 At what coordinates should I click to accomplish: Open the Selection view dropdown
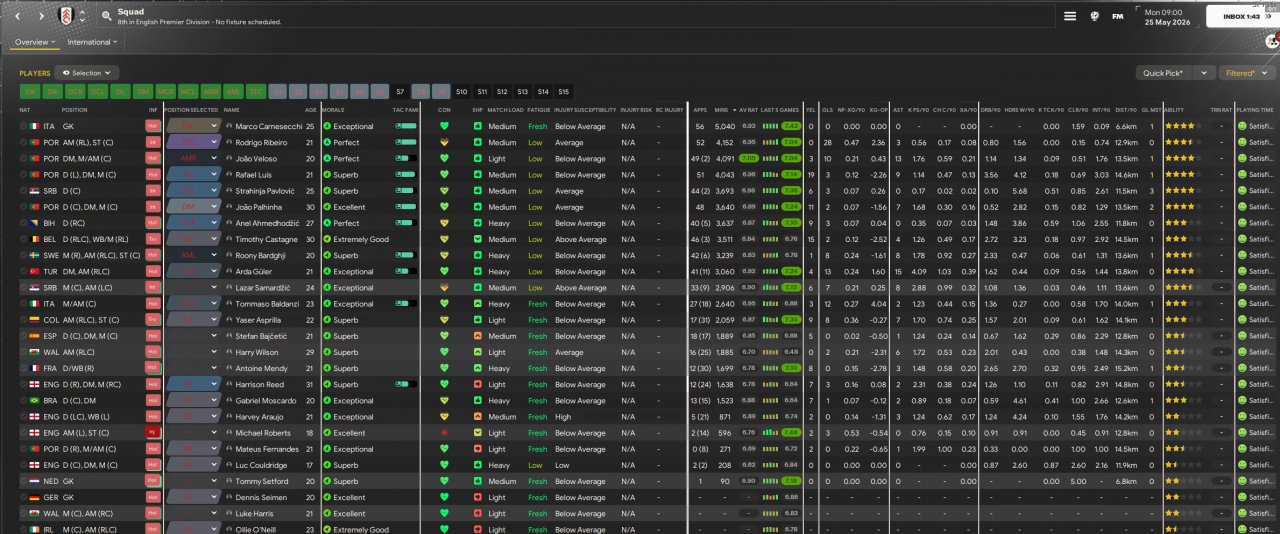tap(86, 73)
